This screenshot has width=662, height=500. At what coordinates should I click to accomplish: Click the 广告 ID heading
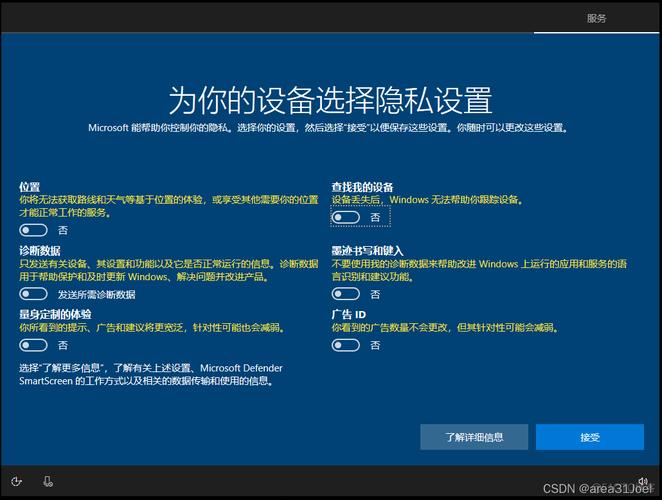(349, 314)
